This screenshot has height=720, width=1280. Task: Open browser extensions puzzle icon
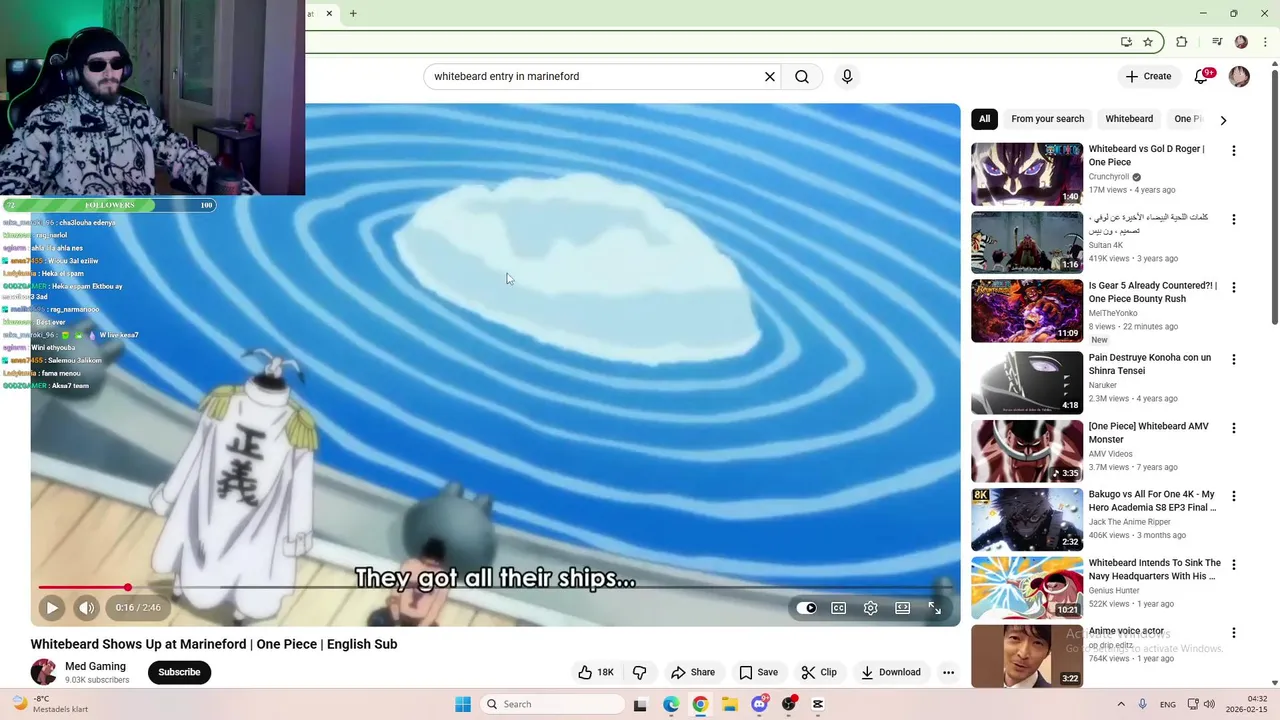pyautogui.click(x=1182, y=42)
